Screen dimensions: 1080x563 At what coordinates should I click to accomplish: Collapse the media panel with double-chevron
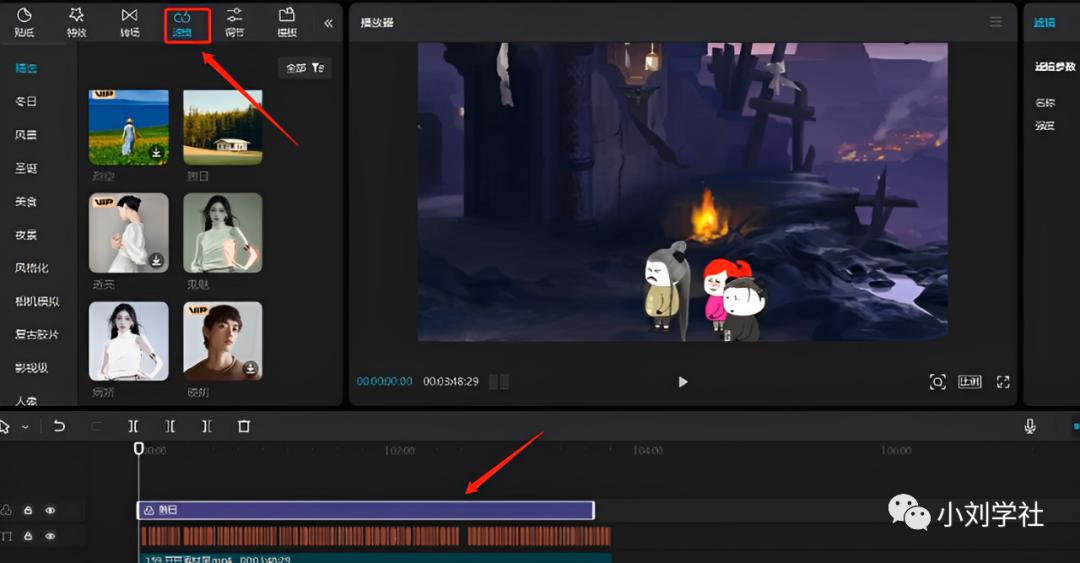coord(329,23)
